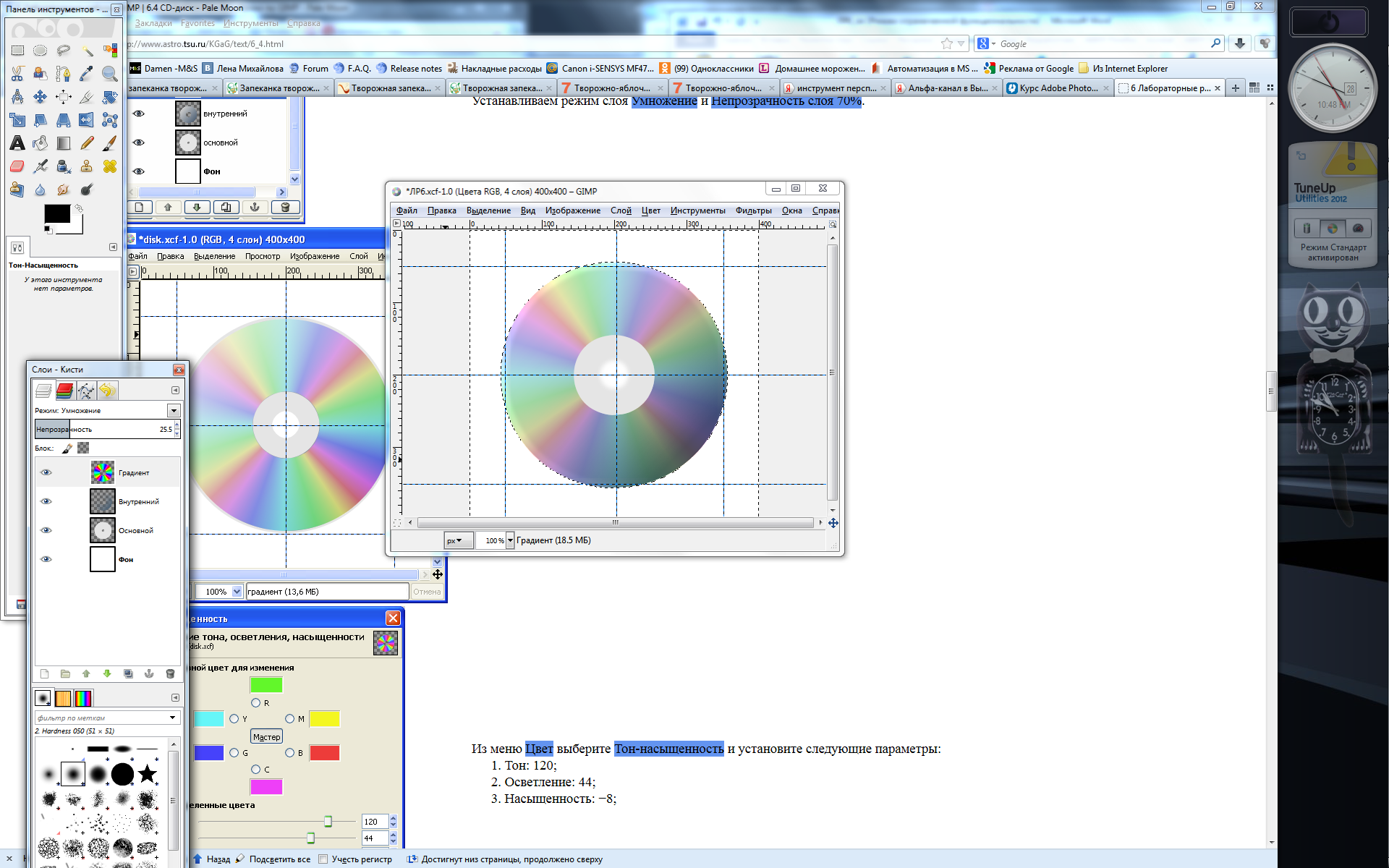
Task: Select the Free Select lasso tool
Action: pyautogui.click(x=64, y=51)
